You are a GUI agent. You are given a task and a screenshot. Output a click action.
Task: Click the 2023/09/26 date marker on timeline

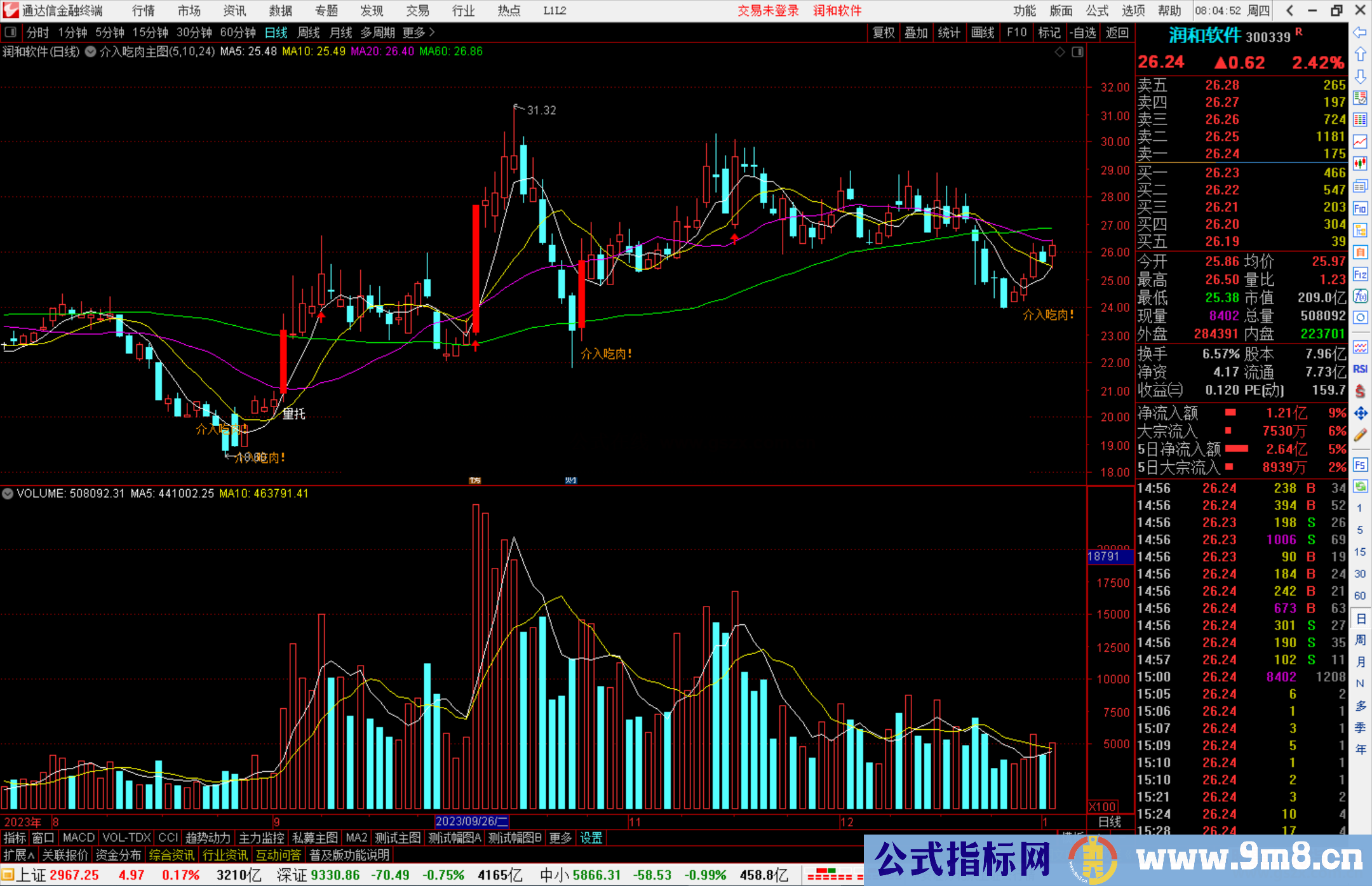471,821
